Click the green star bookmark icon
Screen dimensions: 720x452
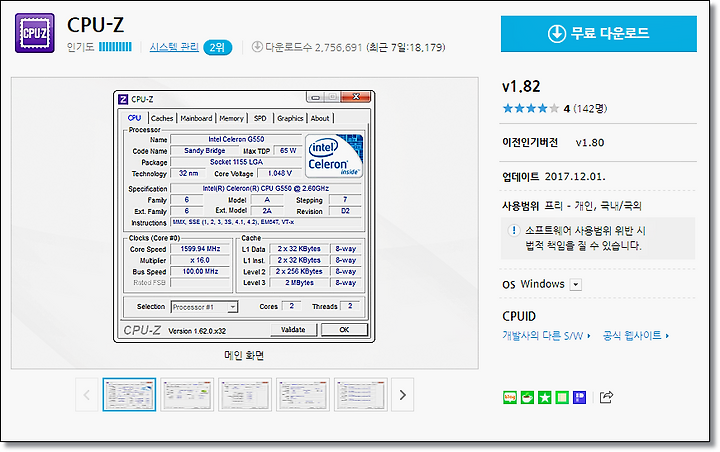point(545,397)
